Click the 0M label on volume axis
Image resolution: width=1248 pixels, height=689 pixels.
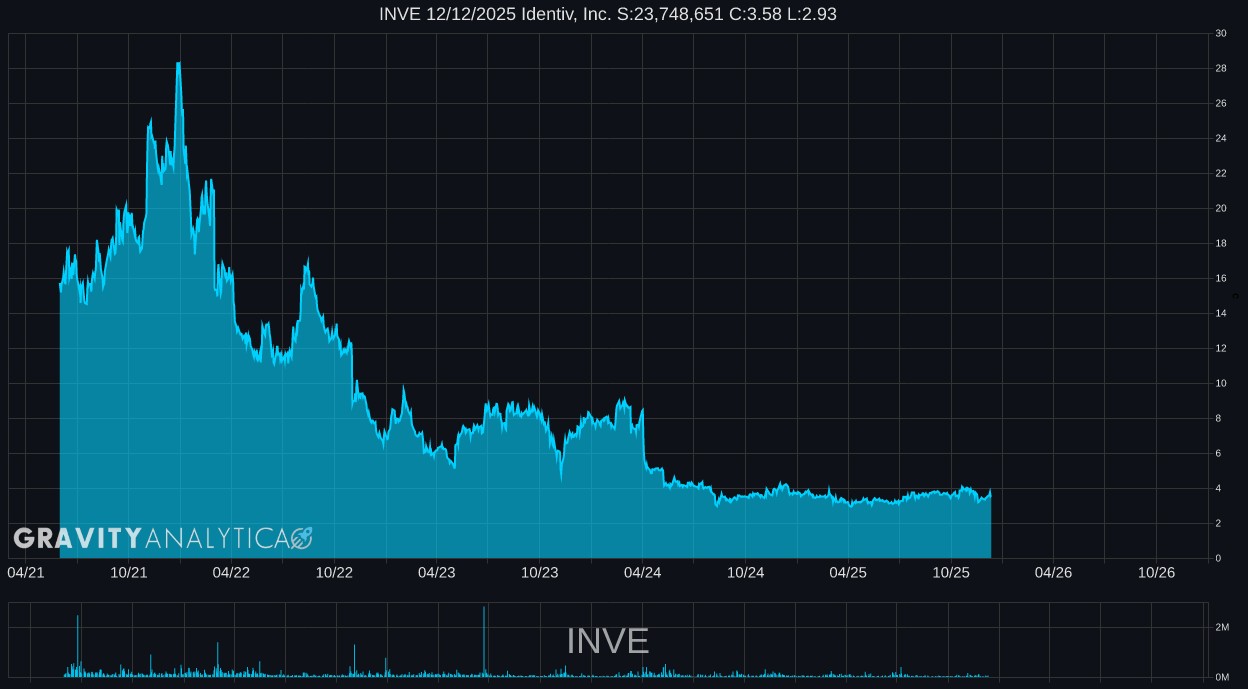click(1222, 677)
